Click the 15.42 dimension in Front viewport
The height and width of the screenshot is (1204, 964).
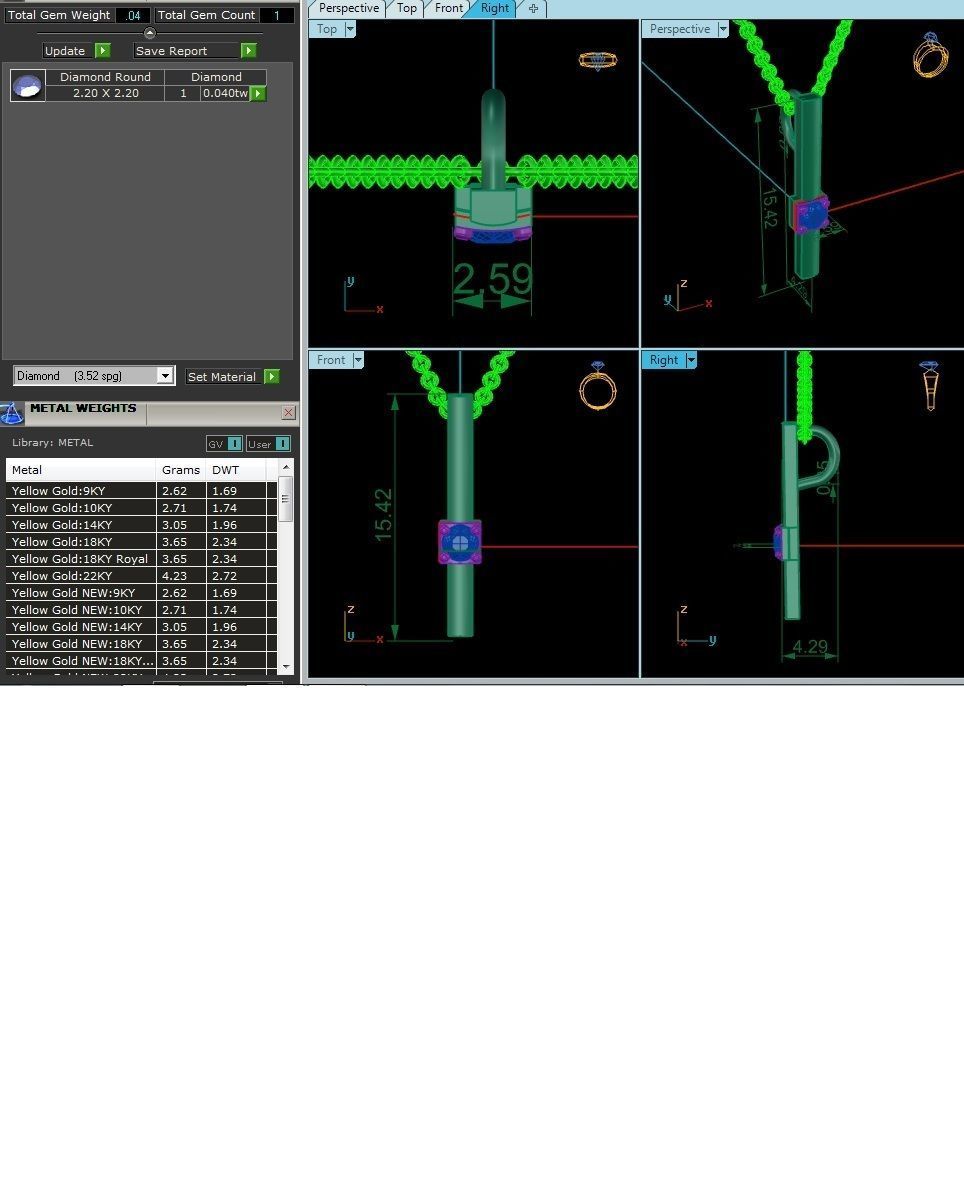pos(383,516)
